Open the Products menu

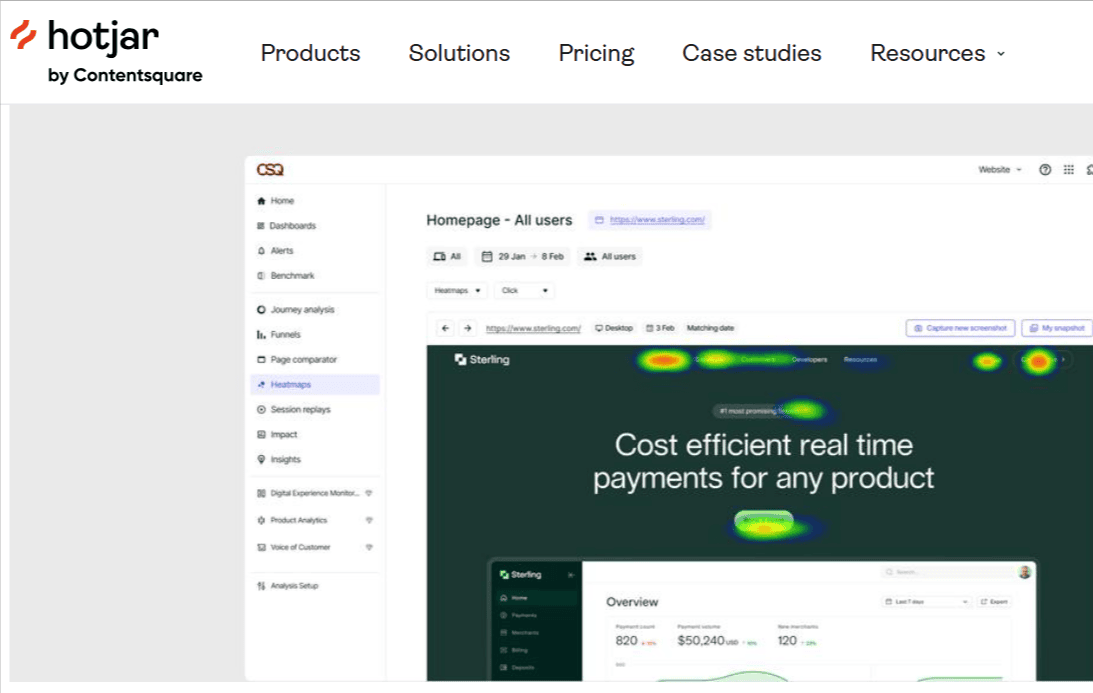tap(310, 53)
